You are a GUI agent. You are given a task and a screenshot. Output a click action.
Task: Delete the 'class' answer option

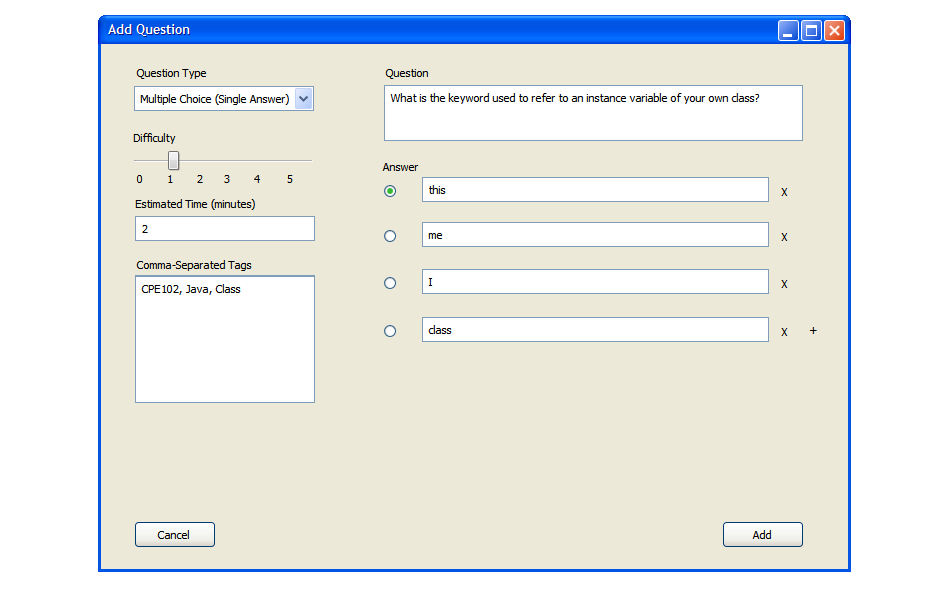784,332
